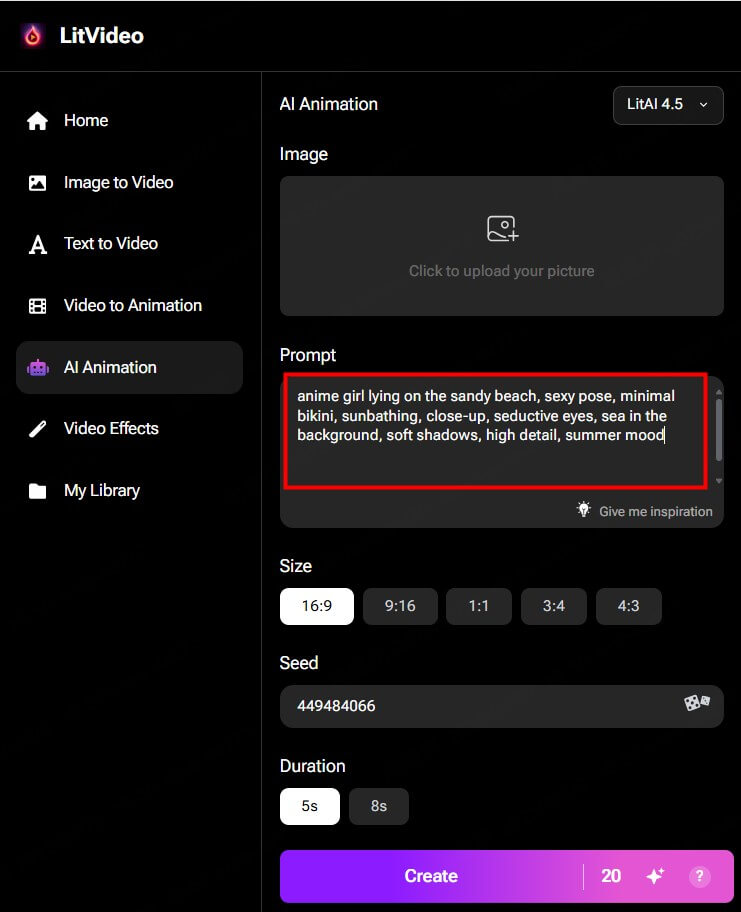This screenshot has height=912, width=741.
Task: Randomize seed with the dice icon
Action: click(x=697, y=704)
